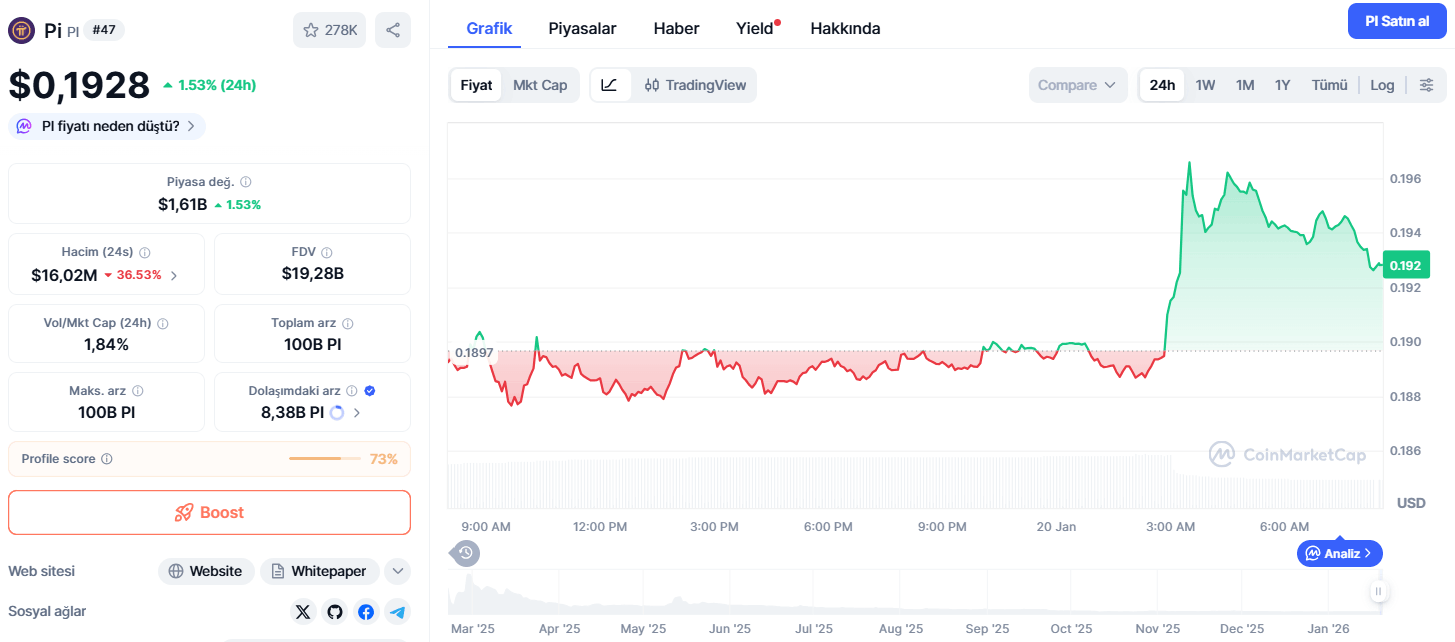Click the info icon beside Toplam arz
This screenshot has height=642, width=1455.
tap(348, 324)
